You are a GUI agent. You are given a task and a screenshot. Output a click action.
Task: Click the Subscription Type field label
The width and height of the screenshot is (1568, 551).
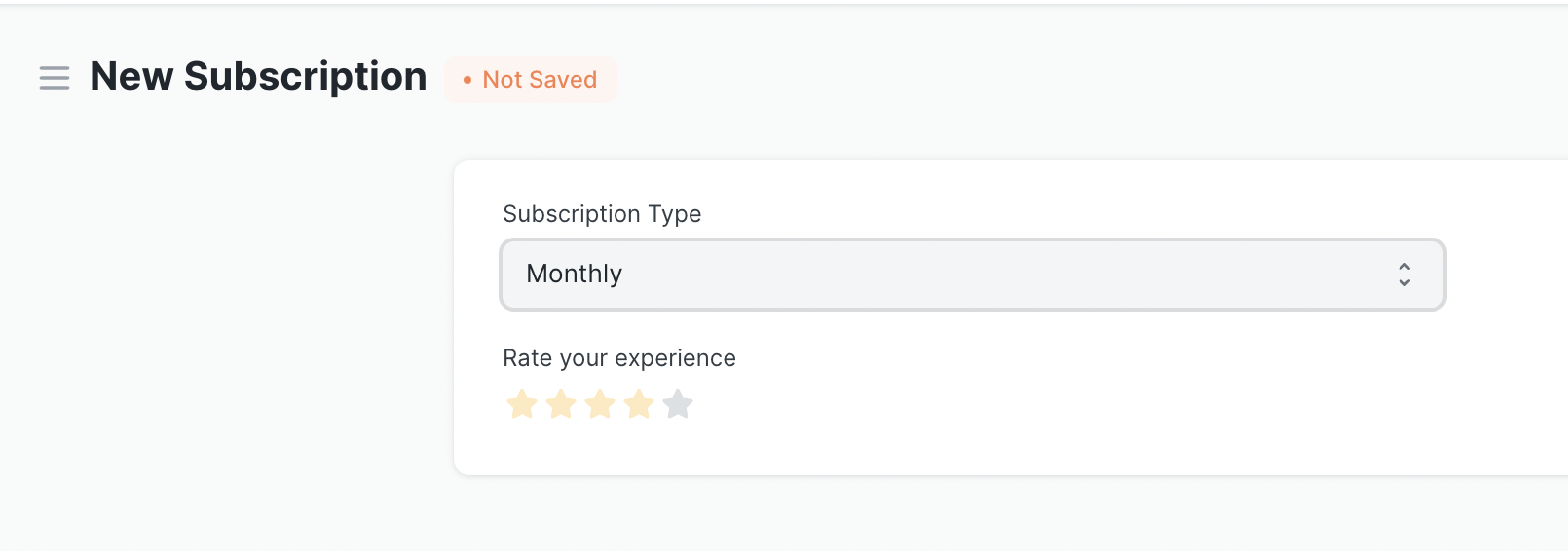602,214
